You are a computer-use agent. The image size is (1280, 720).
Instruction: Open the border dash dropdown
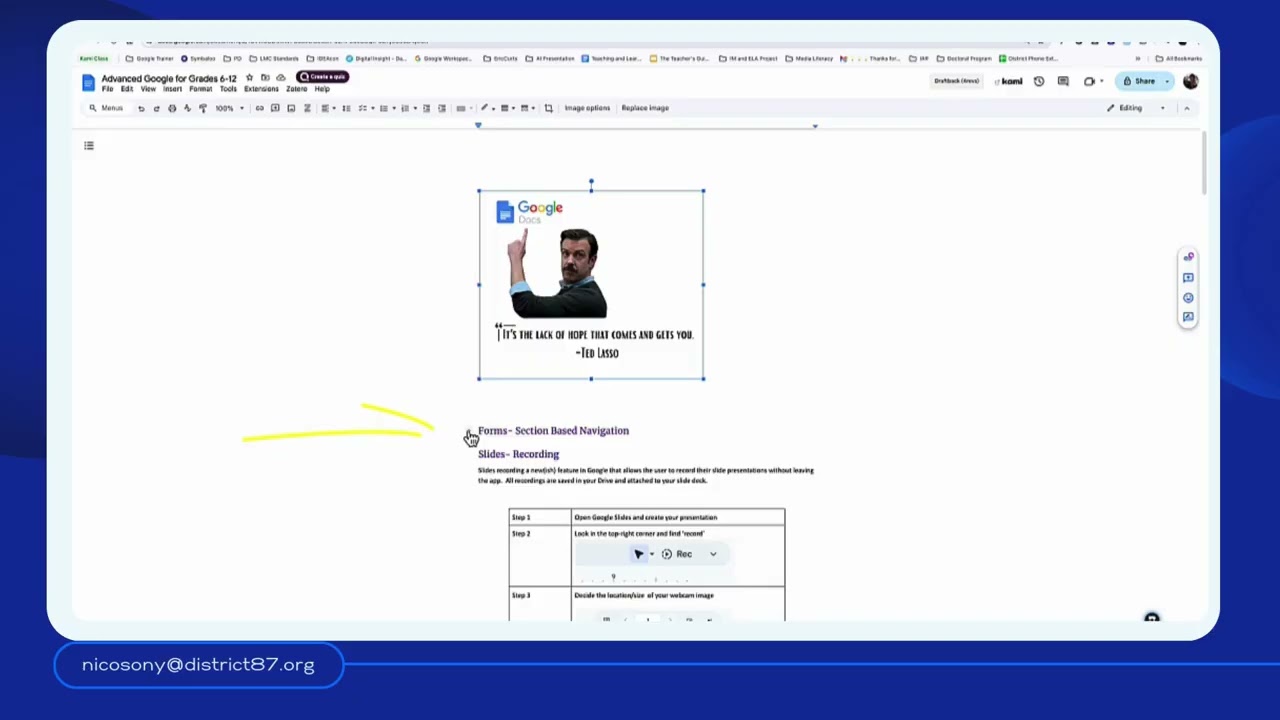pyautogui.click(x=528, y=108)
